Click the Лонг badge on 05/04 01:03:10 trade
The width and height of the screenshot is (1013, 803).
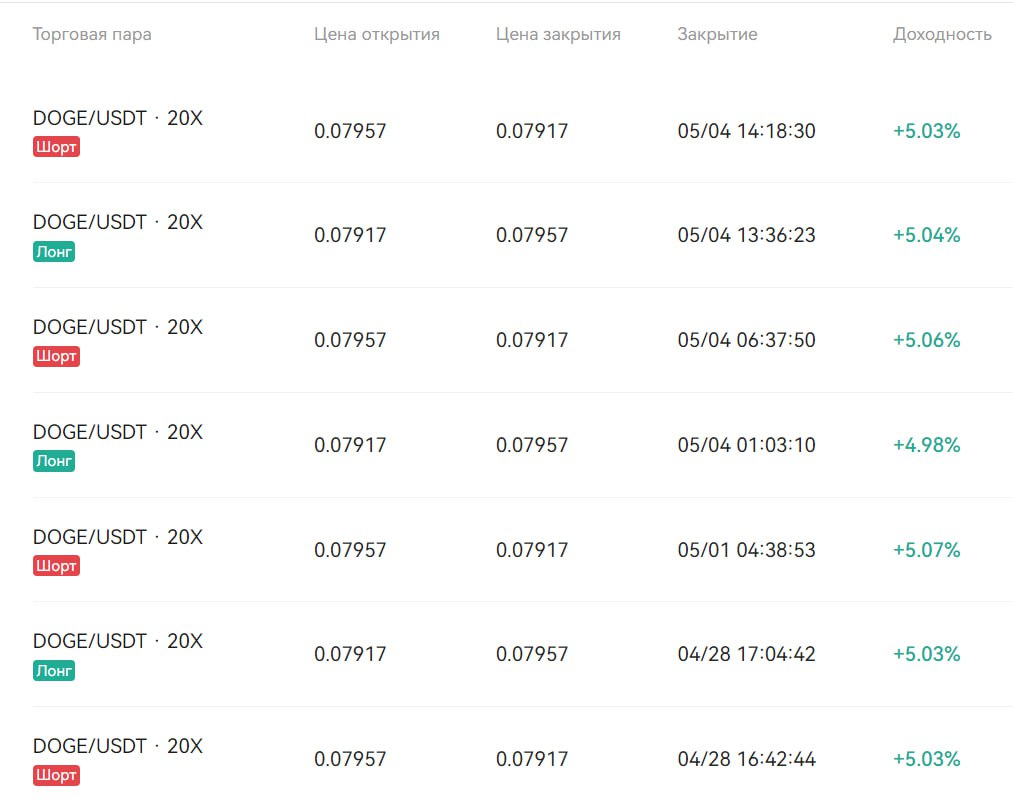click(x=54, y=461)
